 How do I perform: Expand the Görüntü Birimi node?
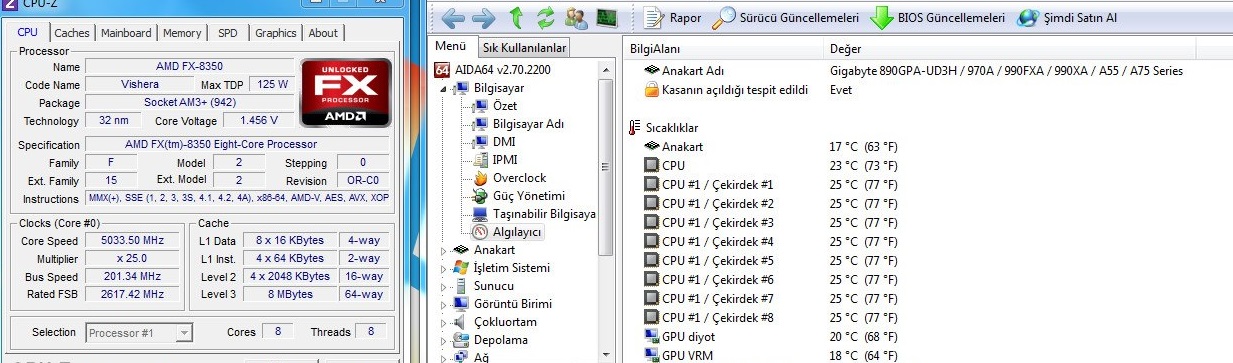point(445,304)
